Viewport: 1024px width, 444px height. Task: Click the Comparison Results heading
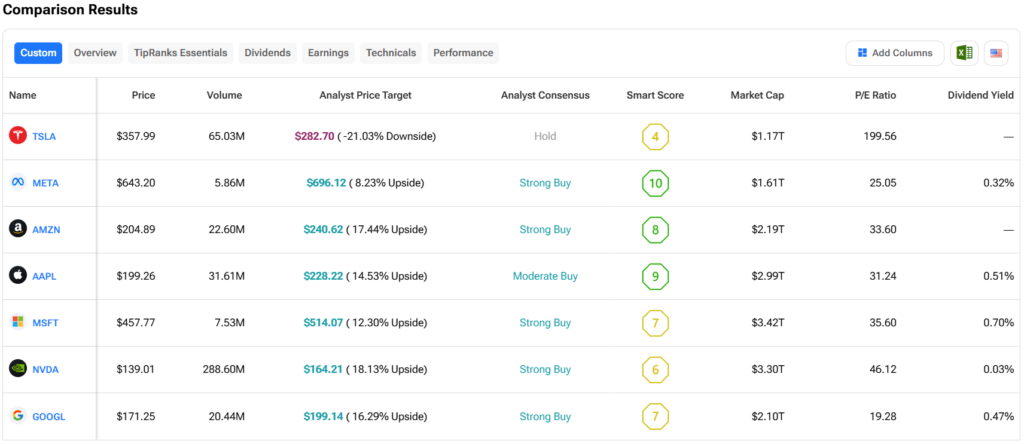[x=71, y=10]
